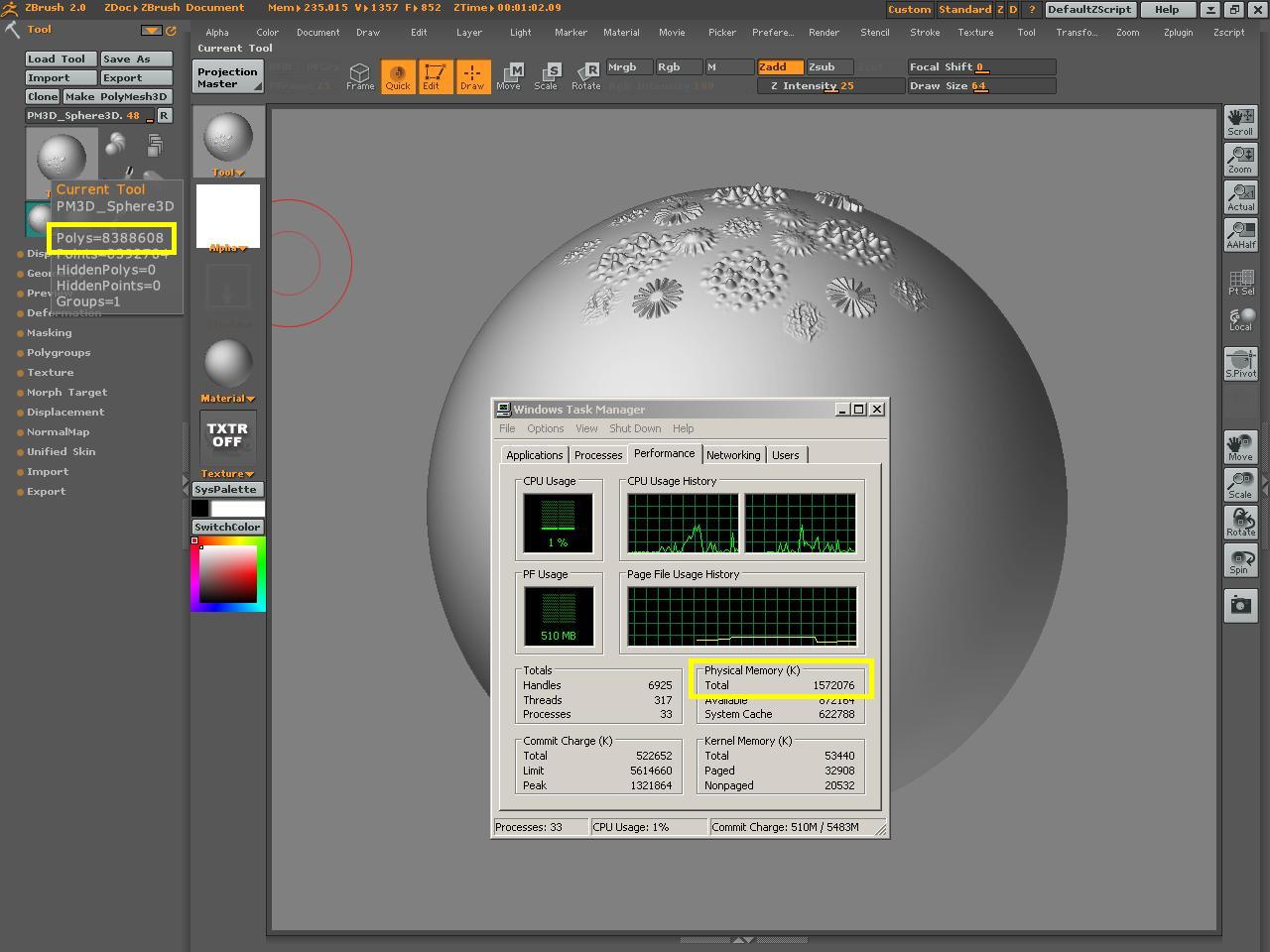Click the Tool palette Export button
The width and height of the screenshot is (1270, 952).
137,78
